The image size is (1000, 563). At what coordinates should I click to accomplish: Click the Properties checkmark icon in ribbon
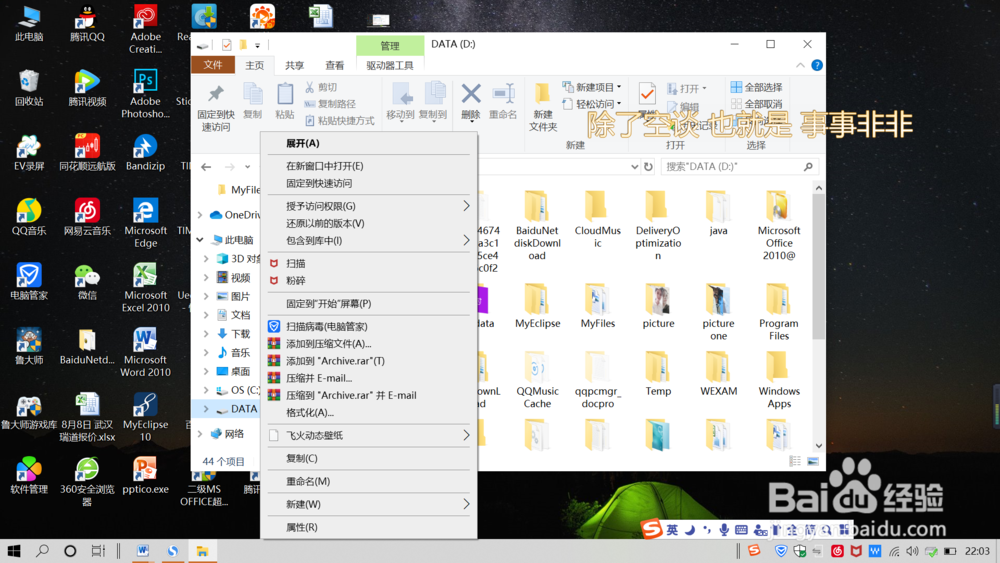click(x=647, y=94)
